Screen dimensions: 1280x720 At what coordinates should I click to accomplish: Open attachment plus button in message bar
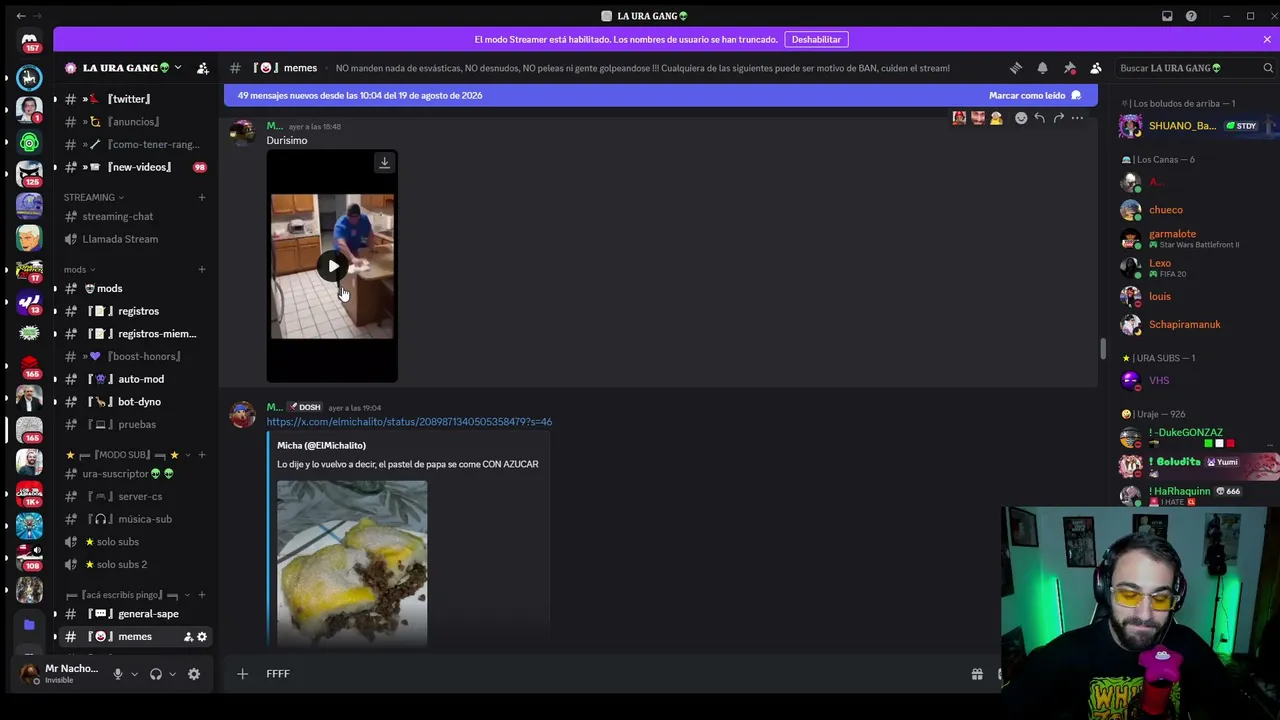tap(242, 674)
